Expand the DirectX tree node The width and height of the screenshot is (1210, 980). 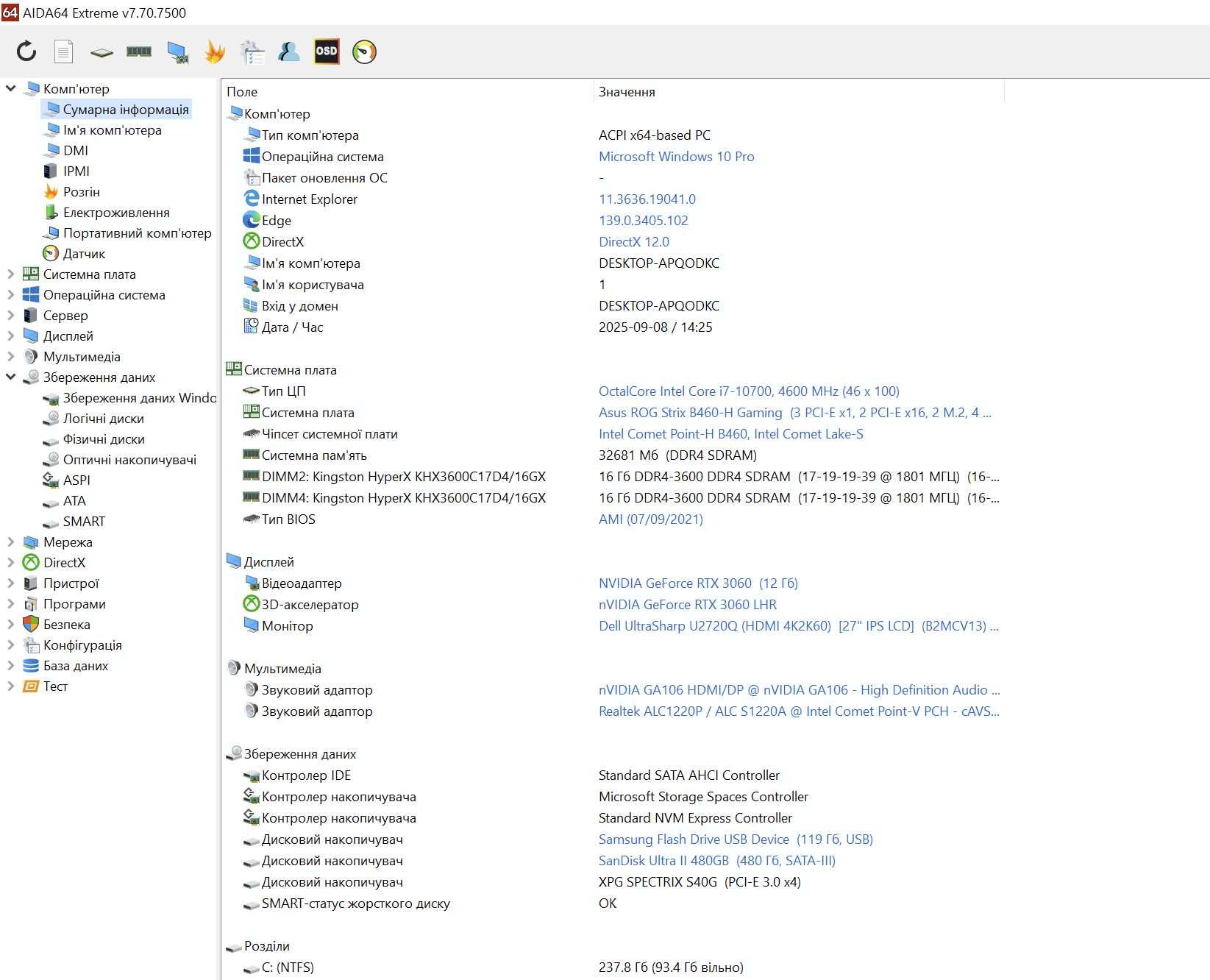(10, 562)
